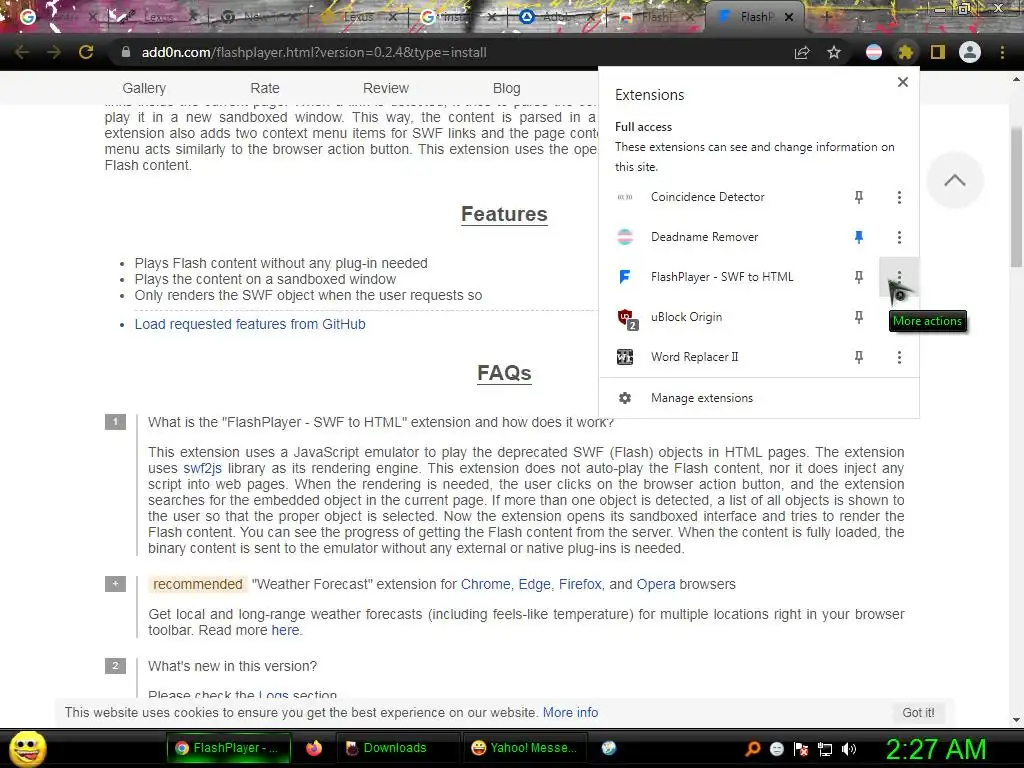Share this page icon in address bar

click(x=802, y=52)
